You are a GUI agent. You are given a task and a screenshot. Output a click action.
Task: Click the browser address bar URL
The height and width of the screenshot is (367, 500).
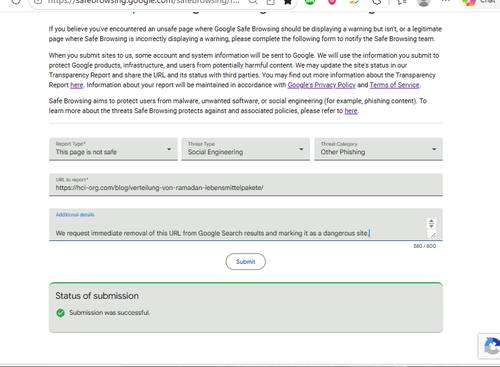[143, 2]
